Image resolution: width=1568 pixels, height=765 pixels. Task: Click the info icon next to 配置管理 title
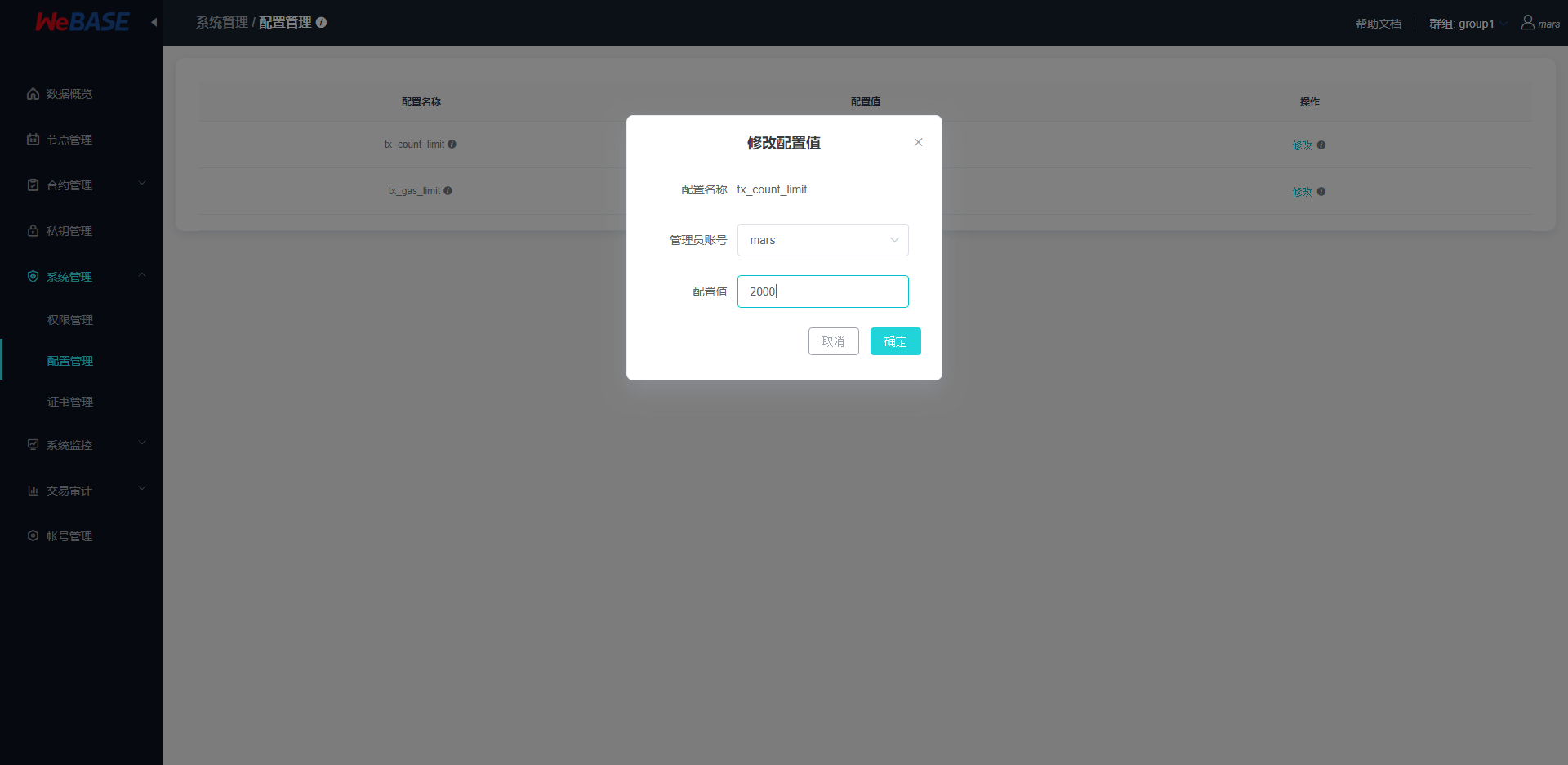323,23
